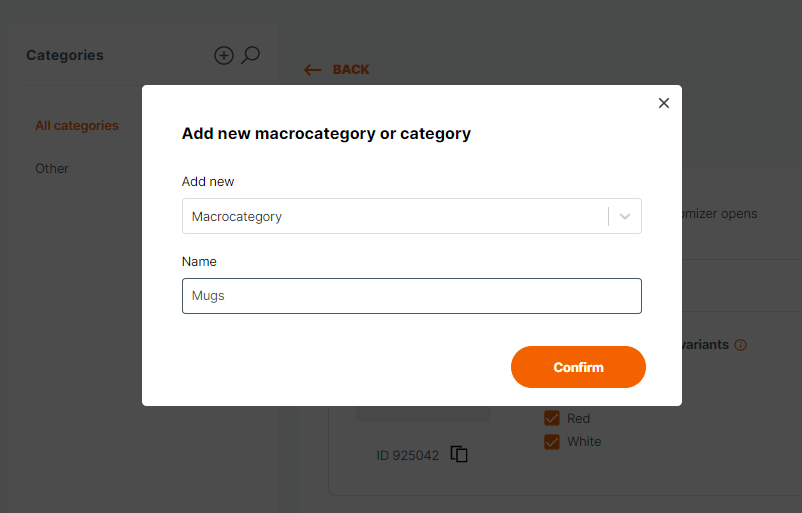Click the dialog title heading

coord(326,133)
